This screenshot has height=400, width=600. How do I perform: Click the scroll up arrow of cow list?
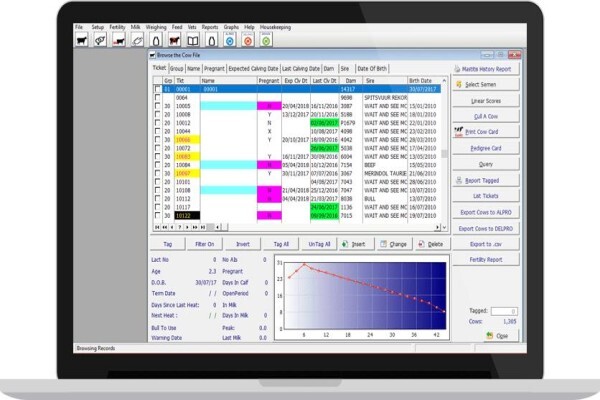[444, 80]
